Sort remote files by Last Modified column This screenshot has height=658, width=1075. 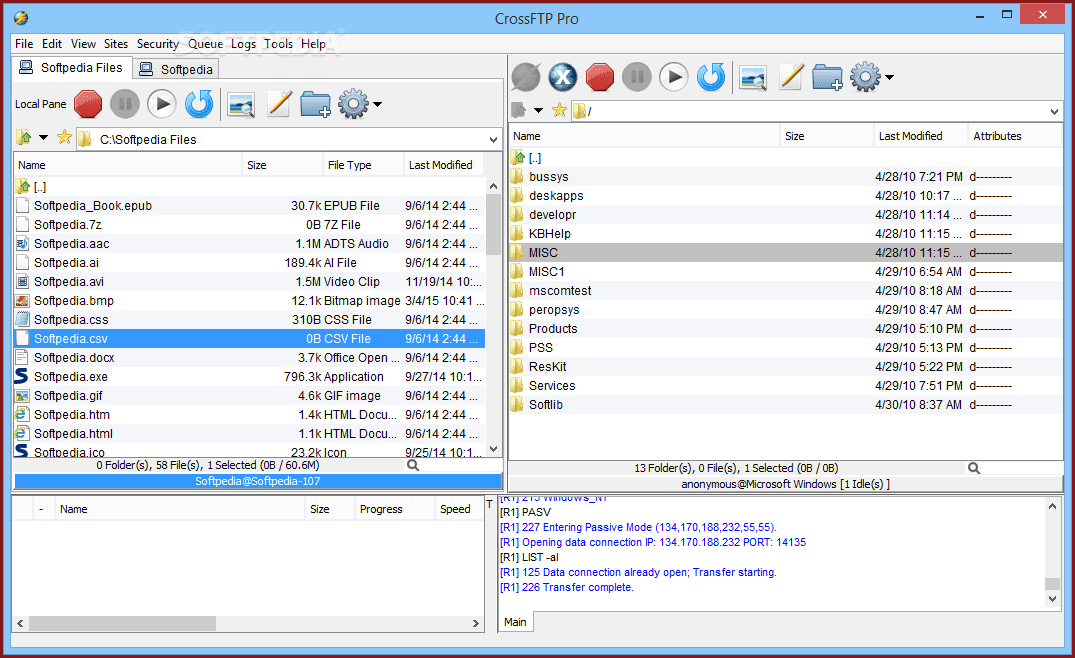tap(910, 136)
